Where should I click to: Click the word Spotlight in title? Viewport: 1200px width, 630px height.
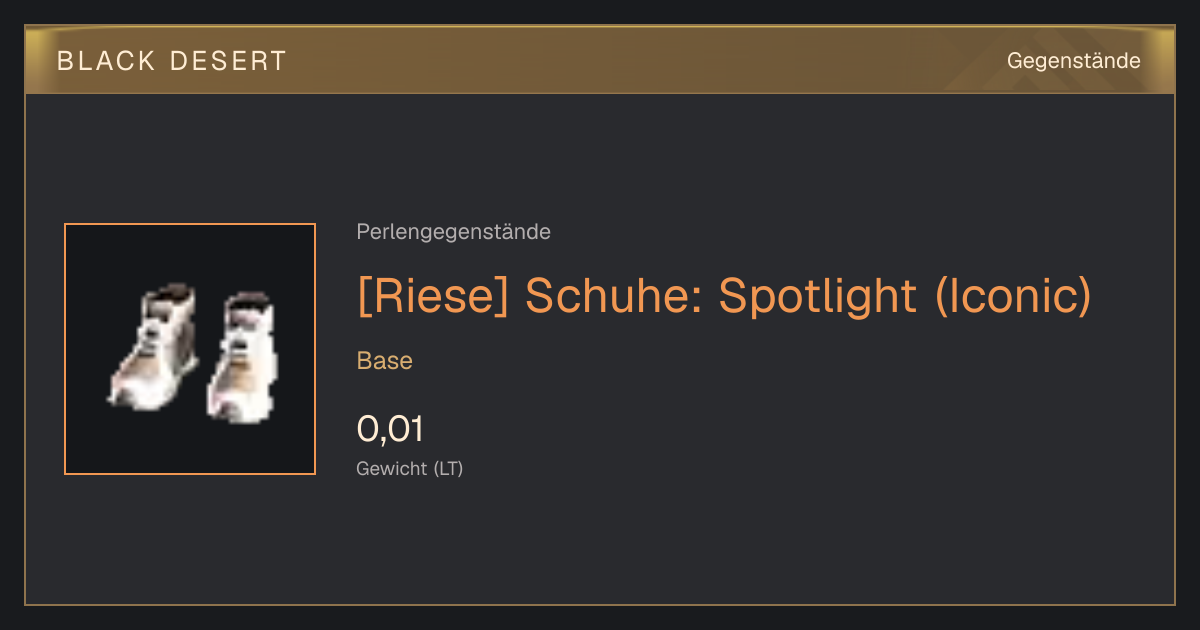tap(817, 295)
